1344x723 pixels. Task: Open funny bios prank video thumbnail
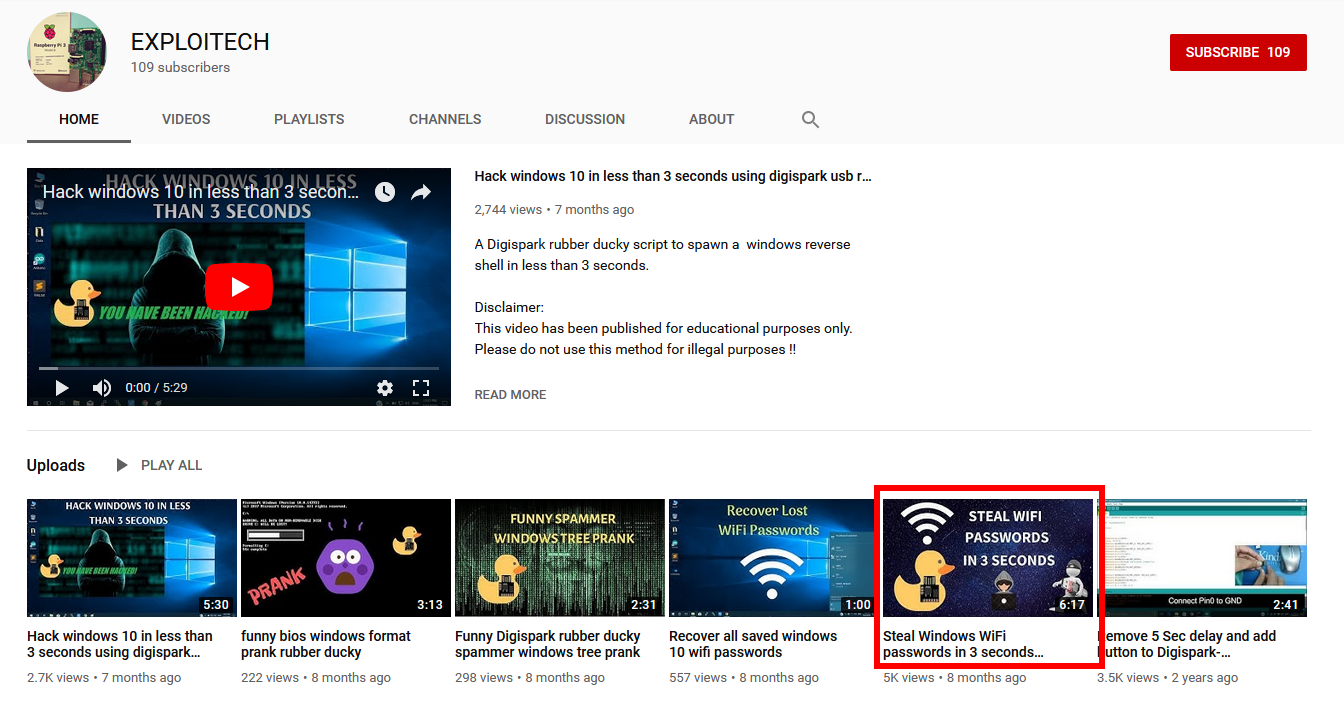point(346,558)
